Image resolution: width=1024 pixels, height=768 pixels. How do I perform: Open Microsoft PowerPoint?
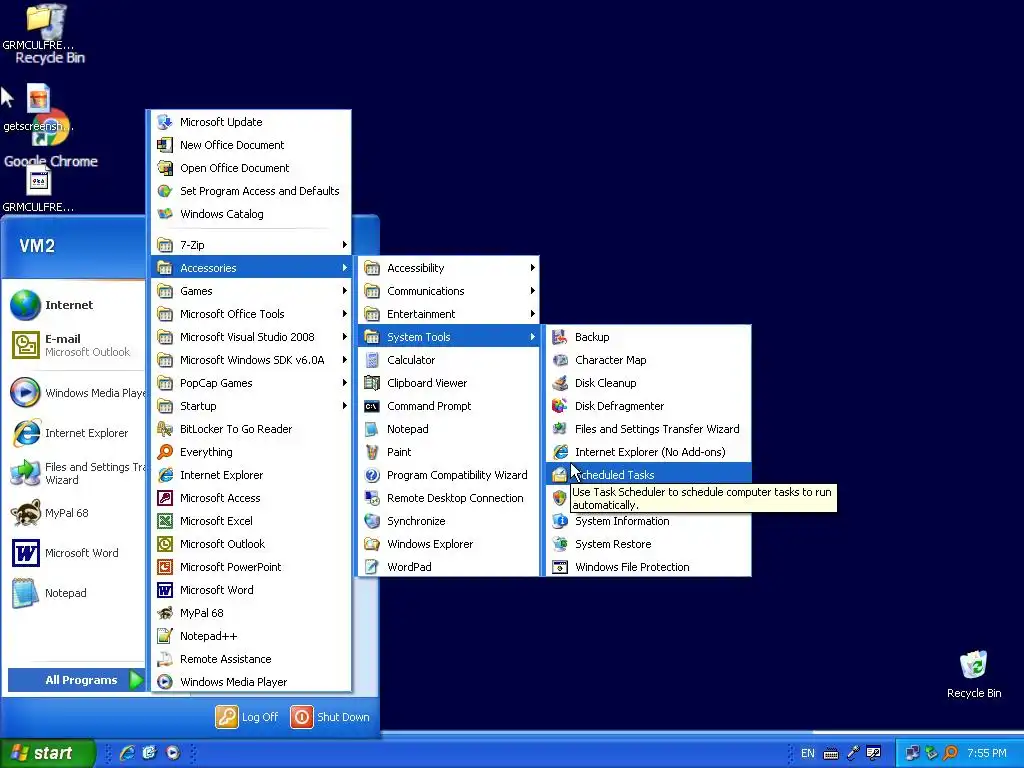251,566
